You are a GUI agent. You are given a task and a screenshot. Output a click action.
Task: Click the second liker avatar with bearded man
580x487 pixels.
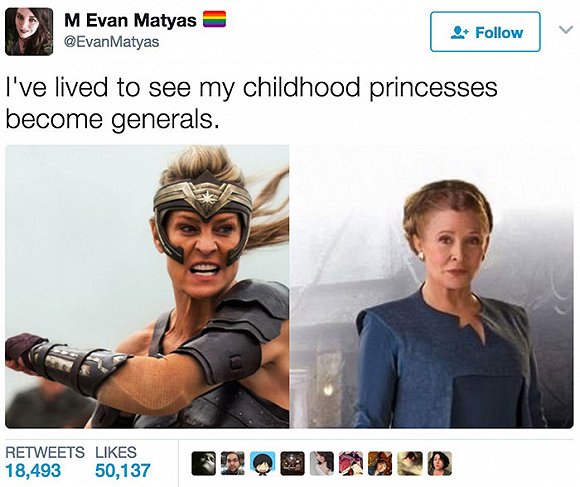(x=233, y=463)
